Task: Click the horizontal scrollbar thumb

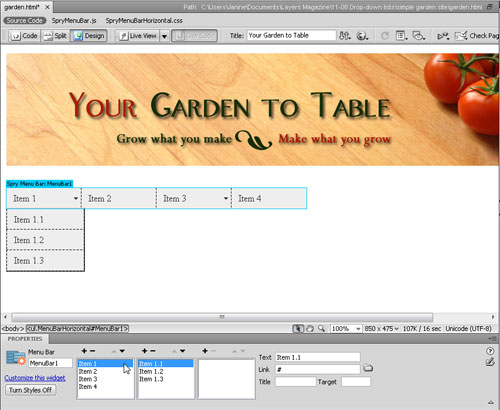Action: [x=222, y=317]
